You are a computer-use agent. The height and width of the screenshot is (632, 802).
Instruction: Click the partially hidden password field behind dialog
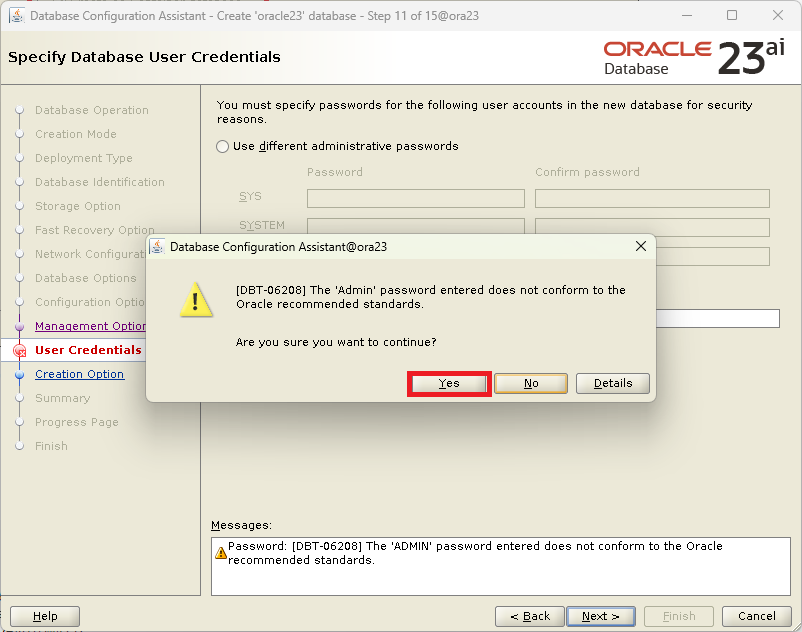[718, 319]
